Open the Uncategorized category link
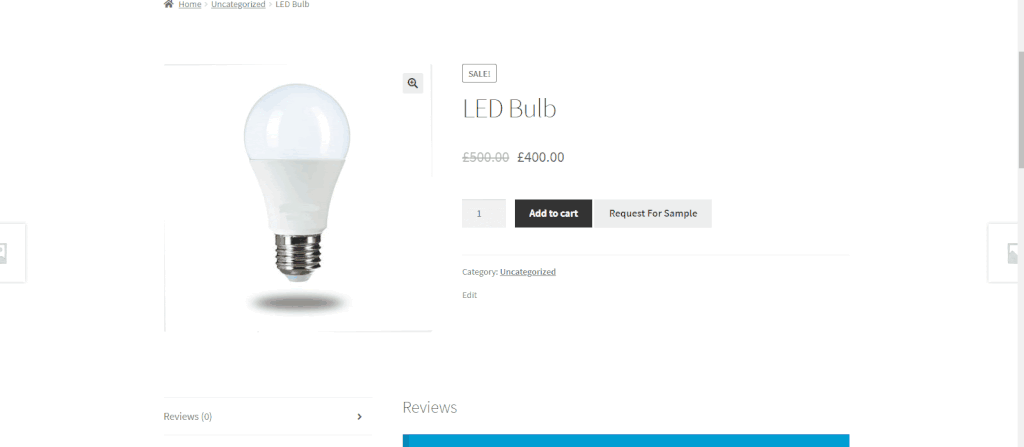This screenshot has width=1024, height=447. pyautogui.click(x=528, y=272)
